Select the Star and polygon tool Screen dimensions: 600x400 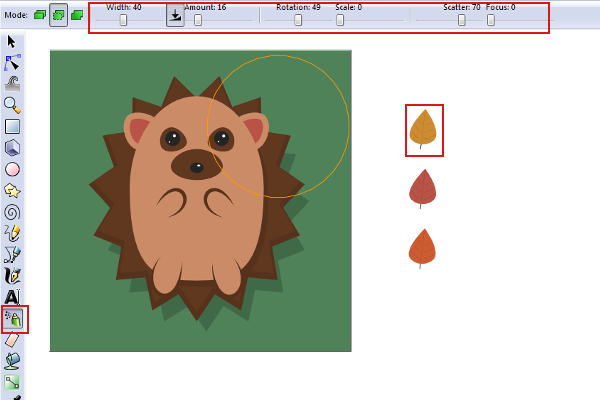[x=13, y=190]
